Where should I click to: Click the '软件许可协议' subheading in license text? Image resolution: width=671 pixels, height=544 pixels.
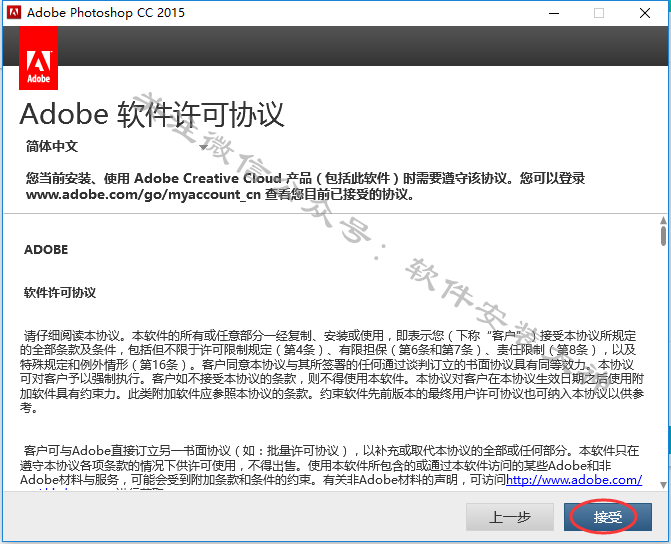click(60, 293)
